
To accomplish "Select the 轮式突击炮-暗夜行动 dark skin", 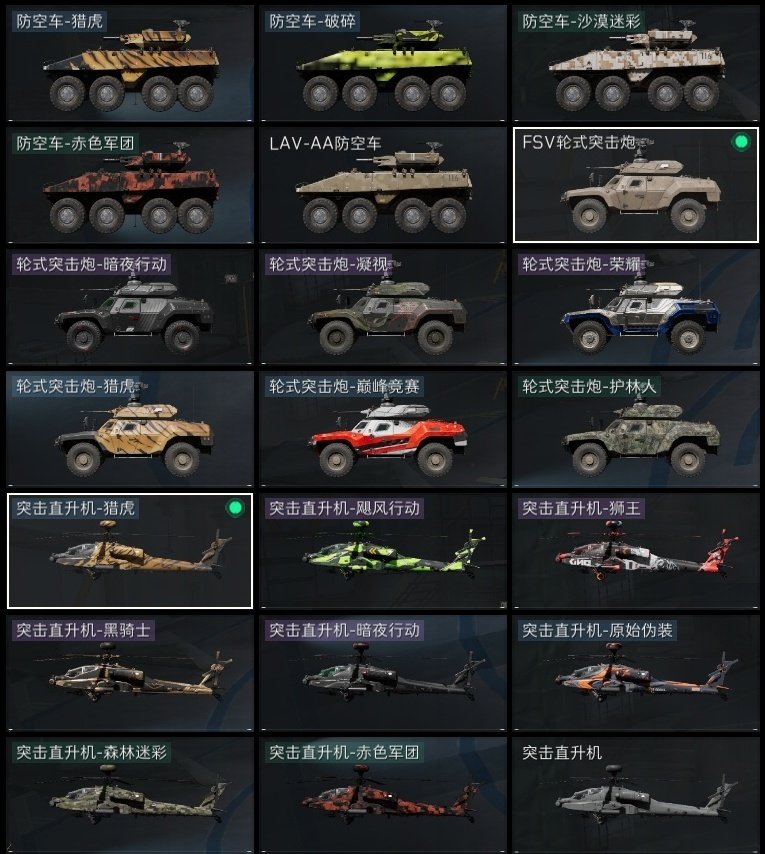I will pos(130,307).
